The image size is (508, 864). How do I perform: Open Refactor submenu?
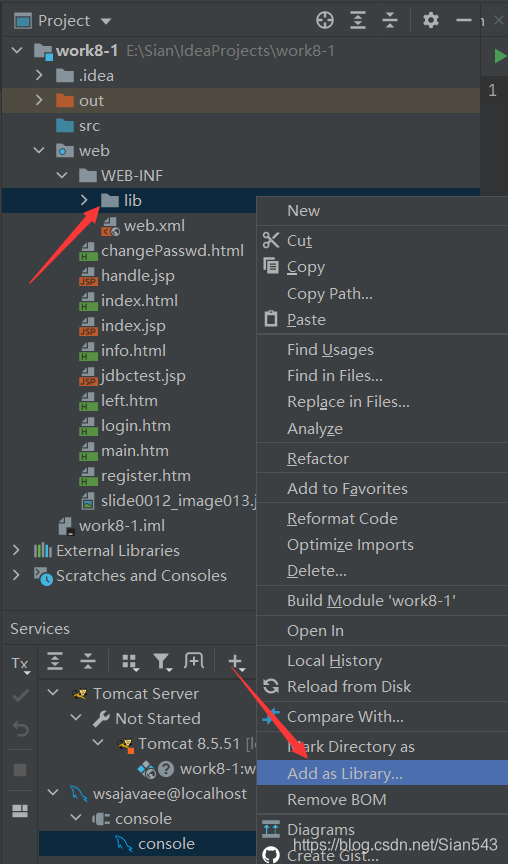tap(382, 458)
